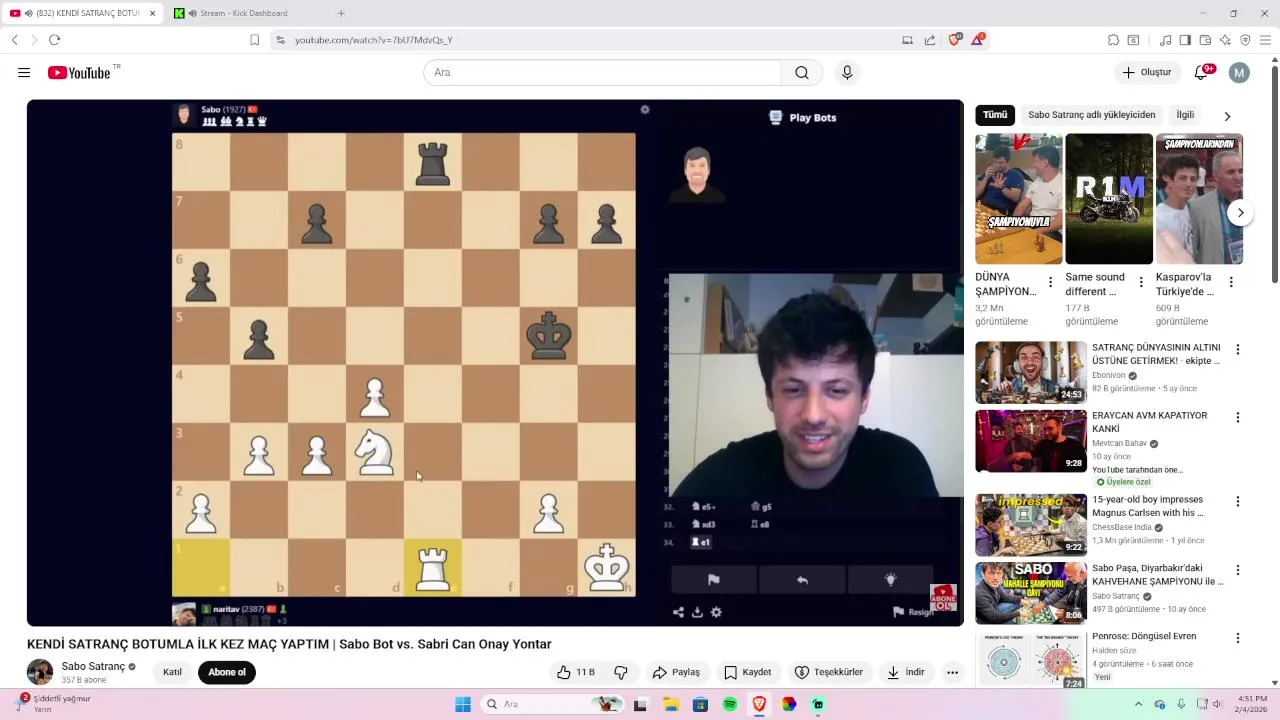Click the İndir download button
The image size is (1280, 720).
click(906, 672)
